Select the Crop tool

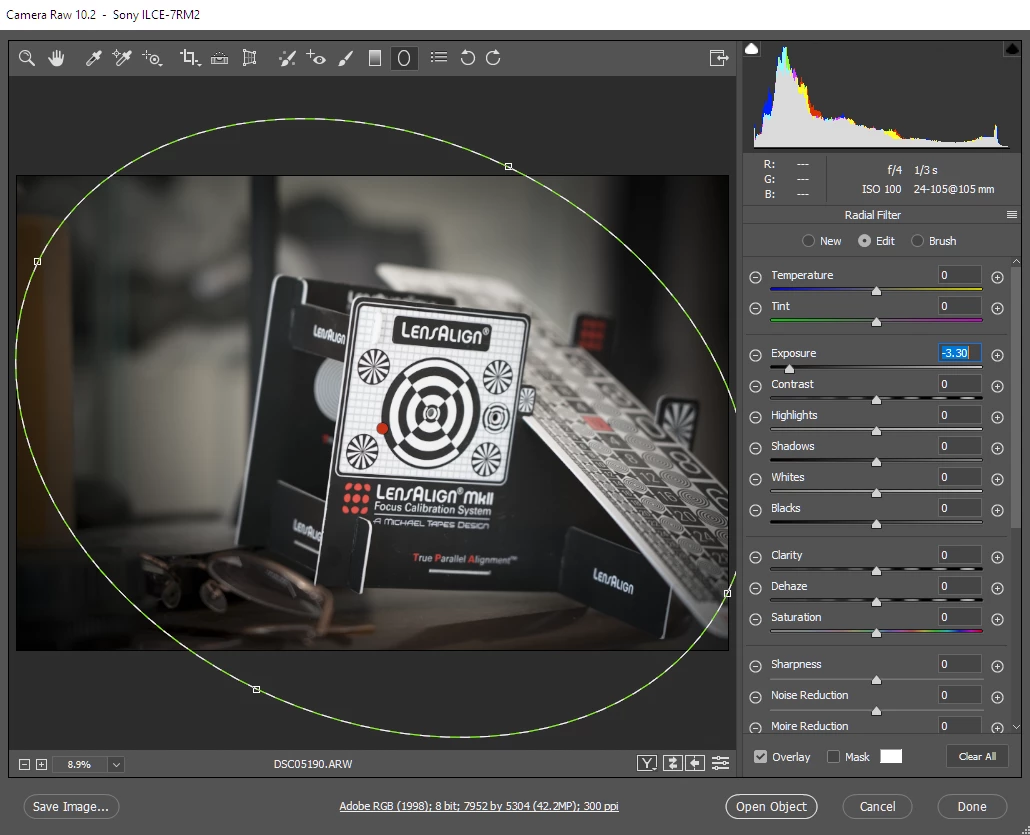(190, 58)
